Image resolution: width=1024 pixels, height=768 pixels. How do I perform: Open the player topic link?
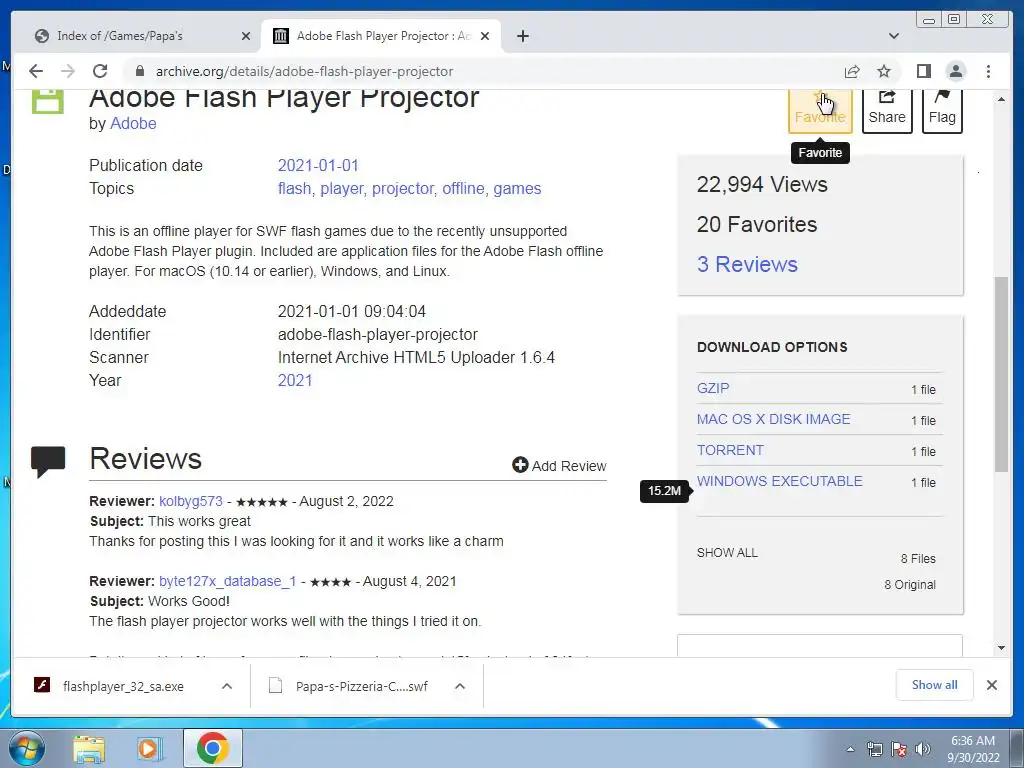342,189
